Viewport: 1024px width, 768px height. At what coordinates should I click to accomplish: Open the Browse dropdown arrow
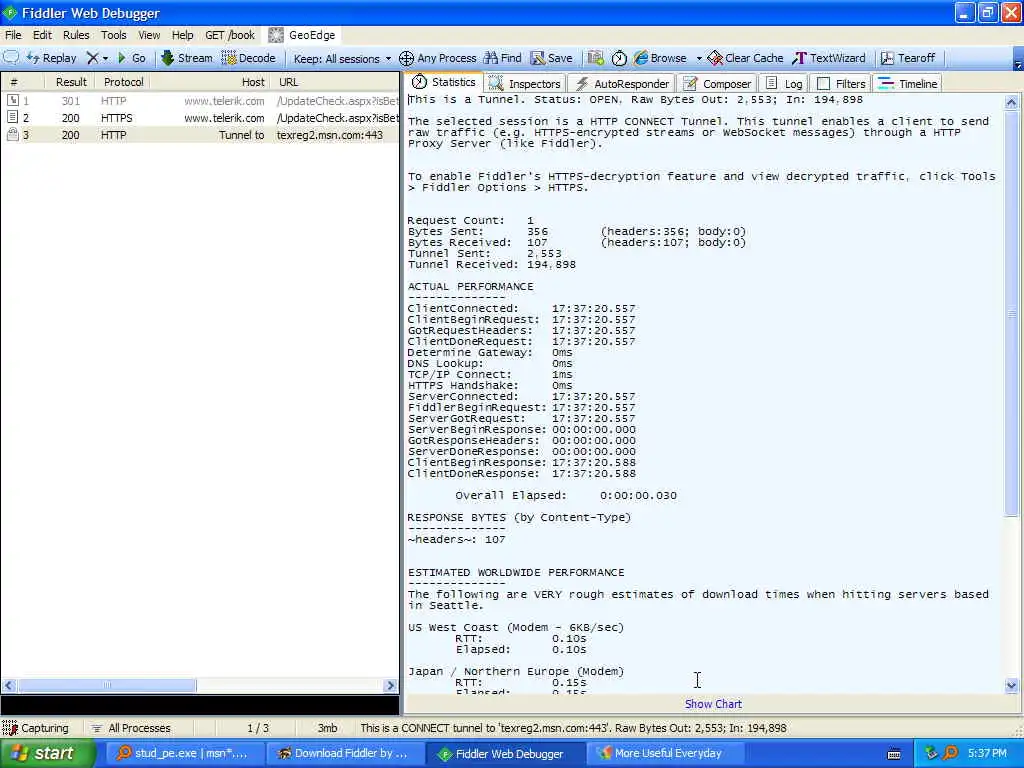(x=699, y=59)
